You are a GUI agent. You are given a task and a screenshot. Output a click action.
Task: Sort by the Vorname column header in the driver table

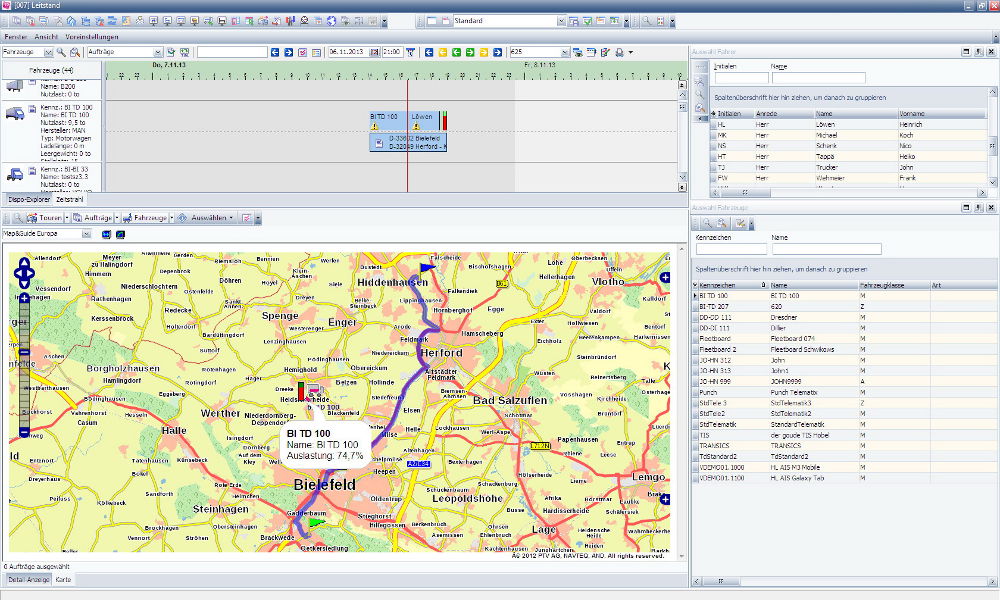coord(941,113)
